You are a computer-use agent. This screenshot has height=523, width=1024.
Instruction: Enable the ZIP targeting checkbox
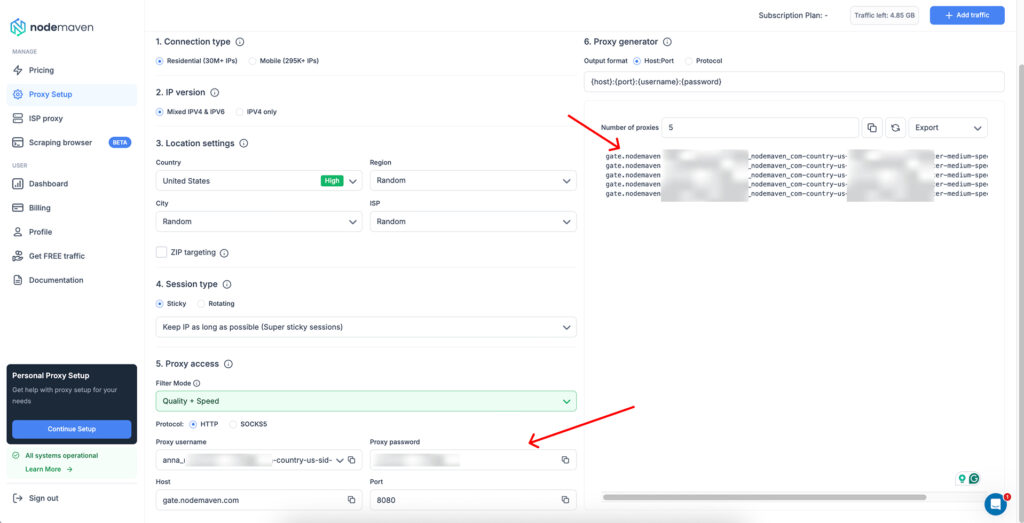tap(162, 252)
